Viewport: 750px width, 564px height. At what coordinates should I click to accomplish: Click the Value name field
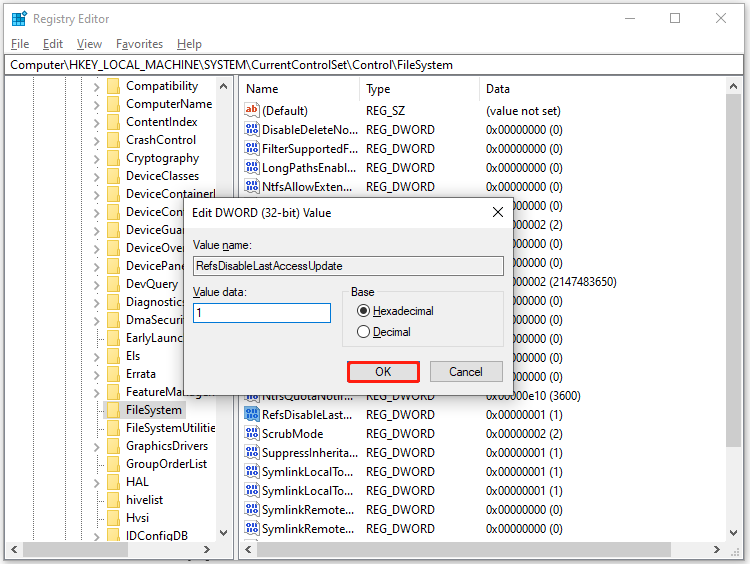coord(348,266)
